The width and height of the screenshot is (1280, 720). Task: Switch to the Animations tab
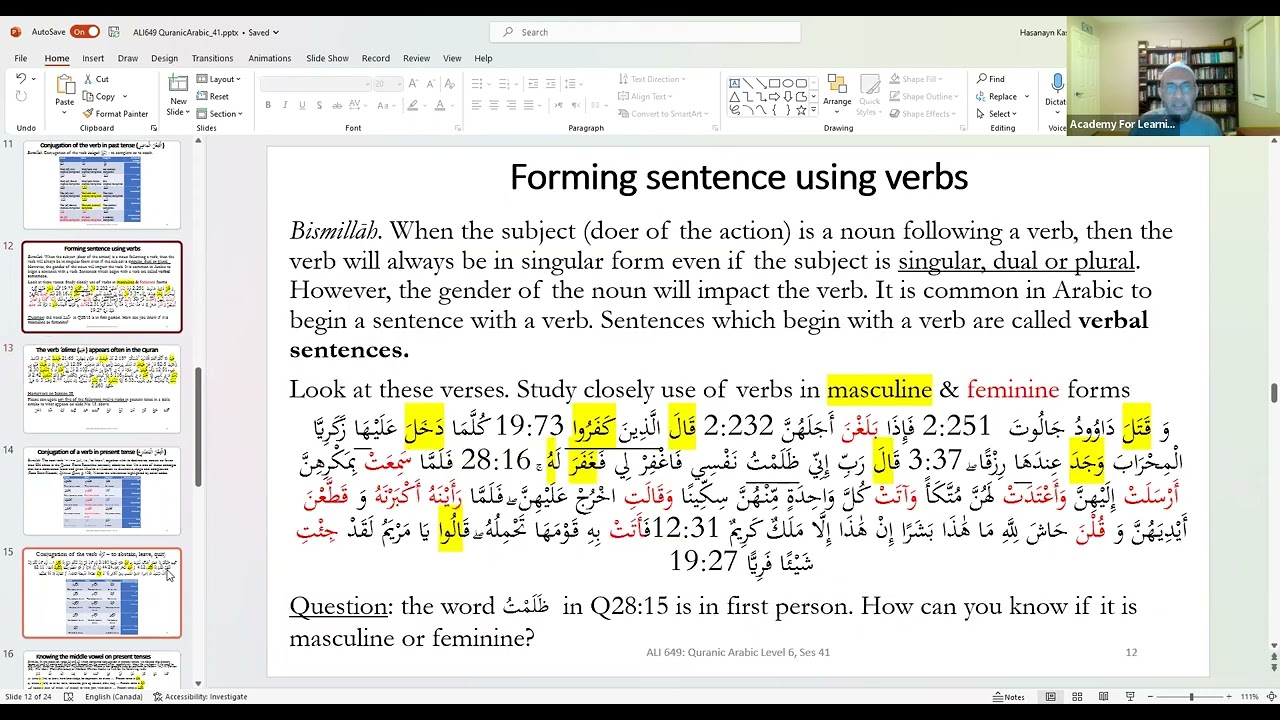[270, 58]
